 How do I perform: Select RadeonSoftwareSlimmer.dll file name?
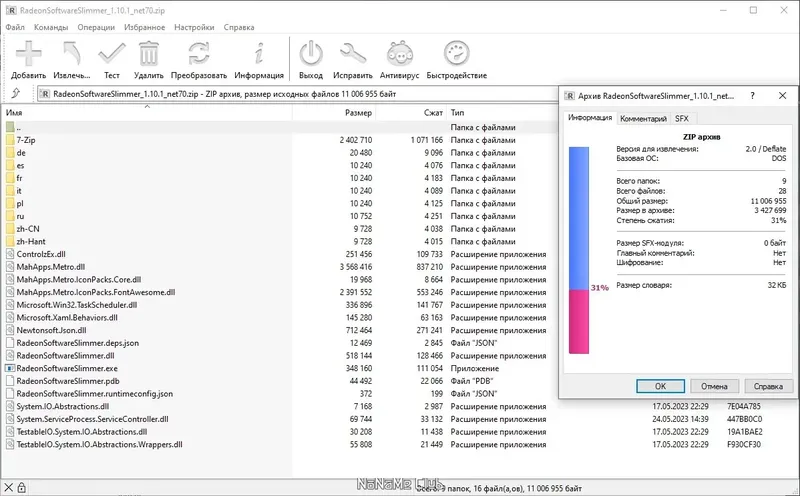pyautogui.click(x=65, y=356)
